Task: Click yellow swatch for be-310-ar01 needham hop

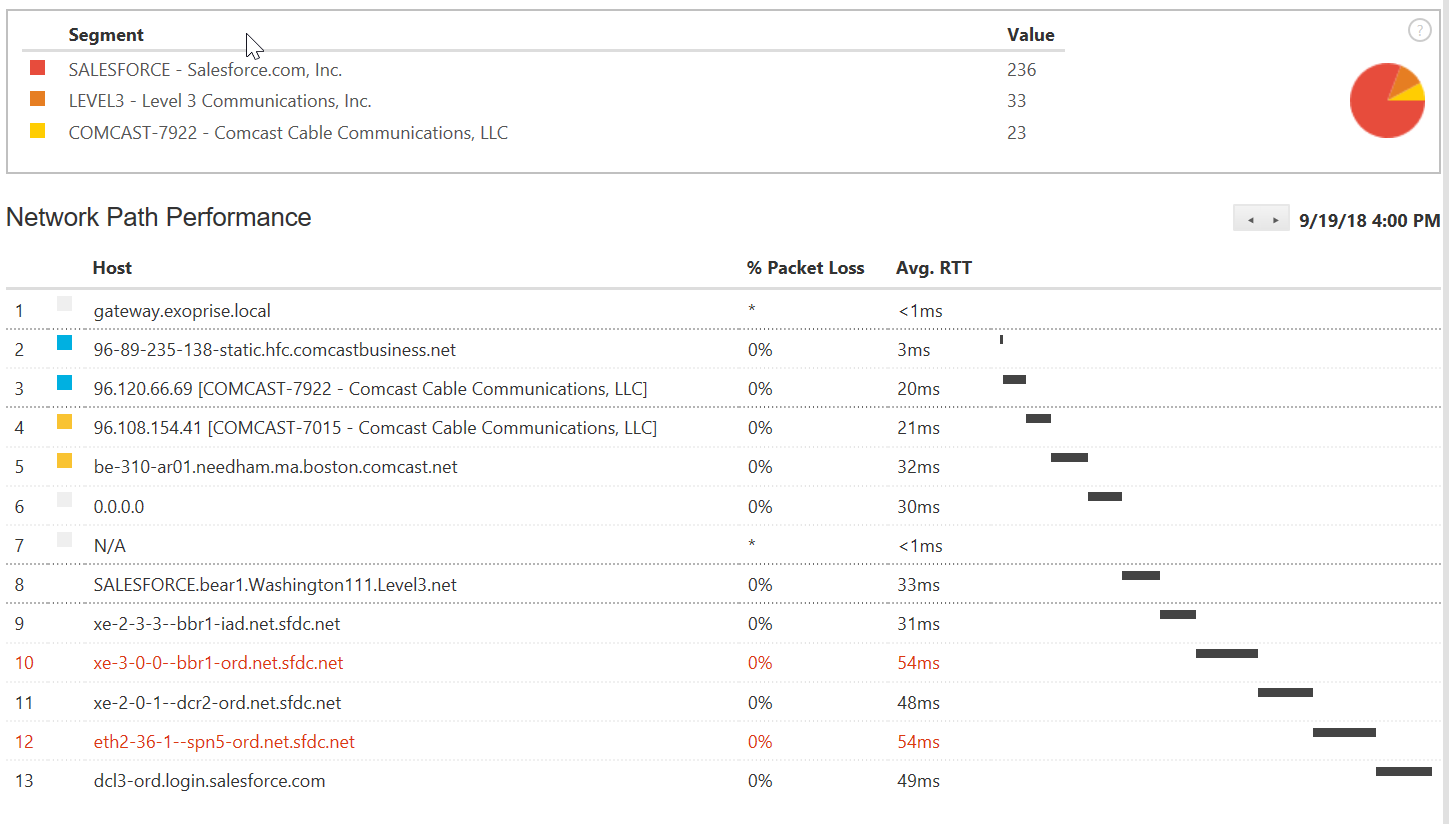Action: point(64,461)
